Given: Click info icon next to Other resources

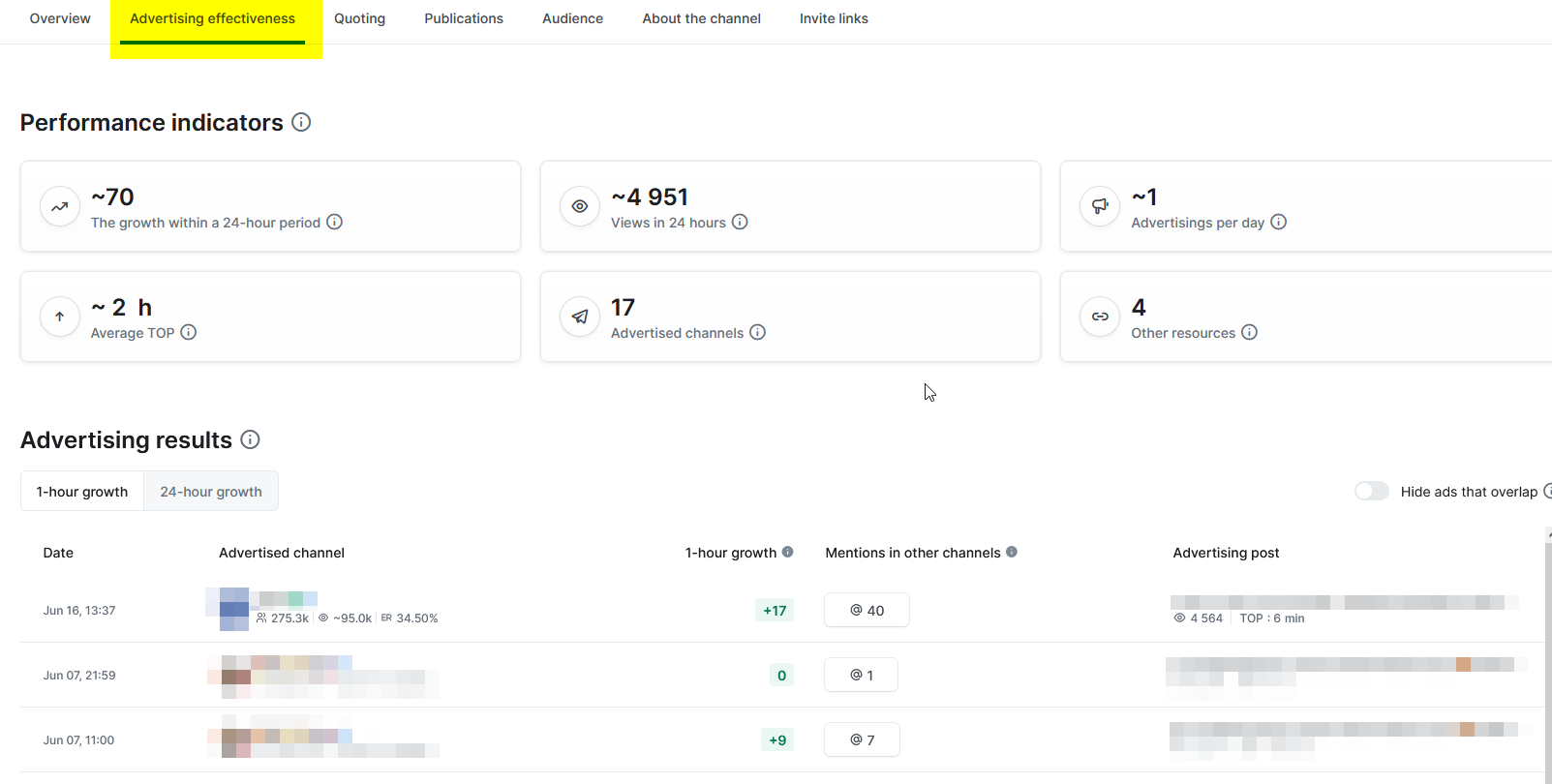Looking at the screenshot, I should click(1249, 332).
